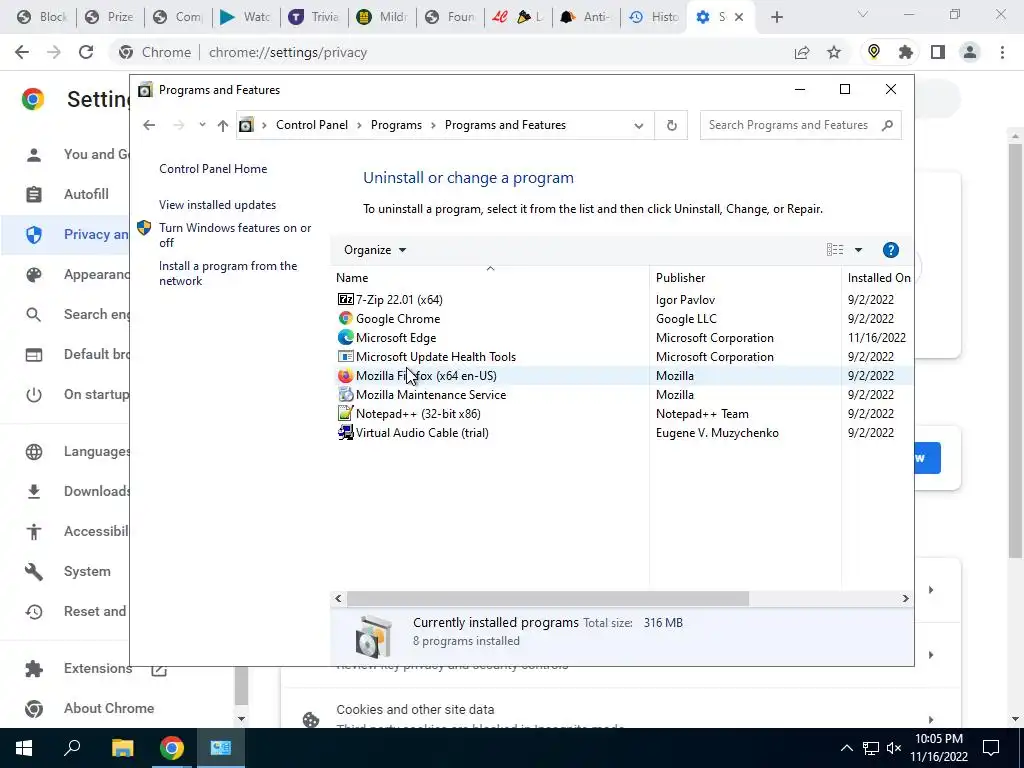Expand the address bar history dropdown
The width and height of the screenshot is (1024, 768).
(x=639, y=125)
